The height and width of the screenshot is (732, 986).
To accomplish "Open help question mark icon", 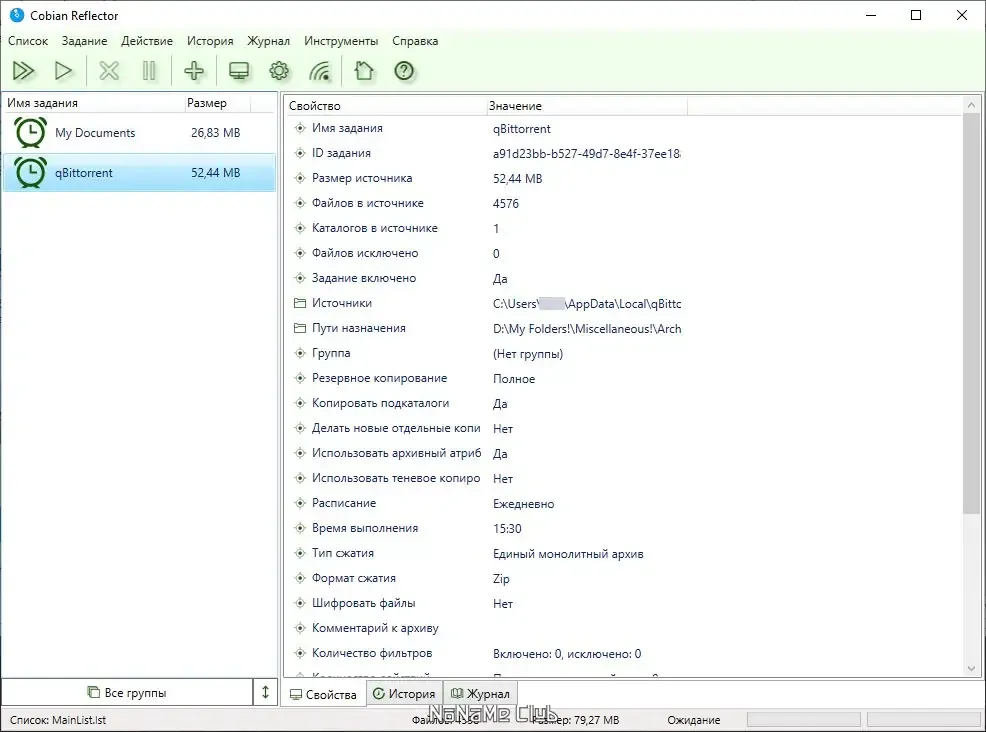I will pos(404,71).
